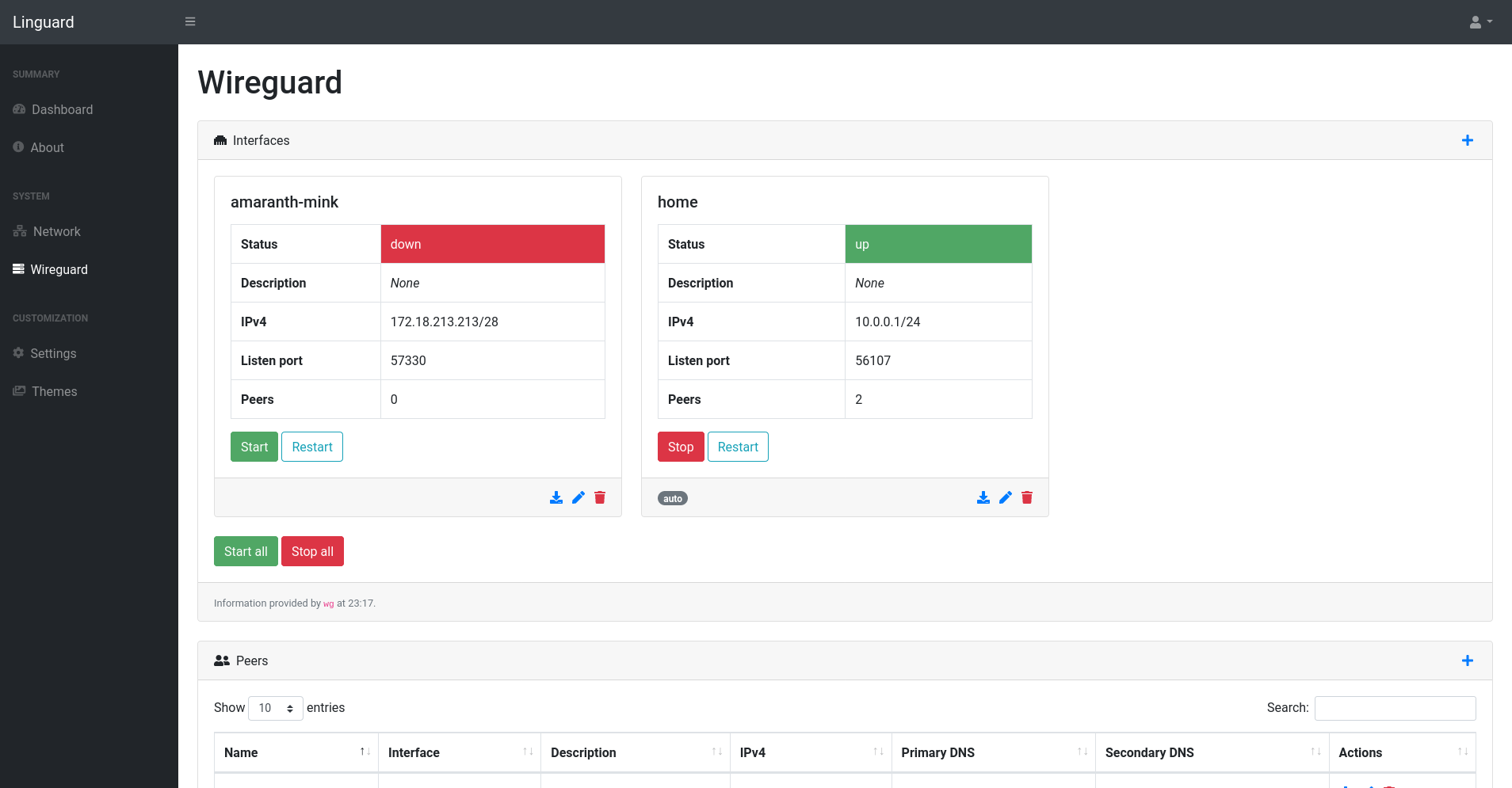Open the About page
This screenshot has width=1512, height=788.
38,147
